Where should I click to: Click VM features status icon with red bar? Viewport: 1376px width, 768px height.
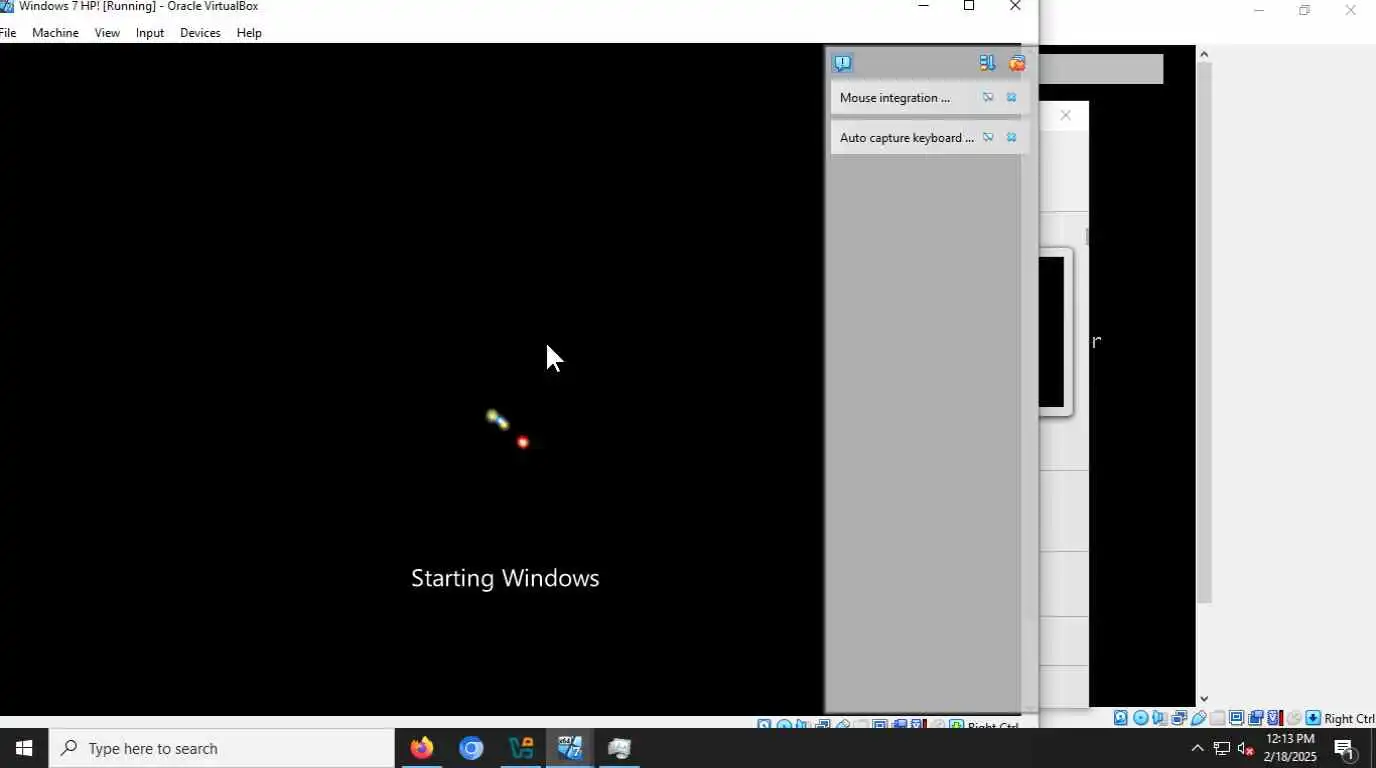[x=1275, y=718]
